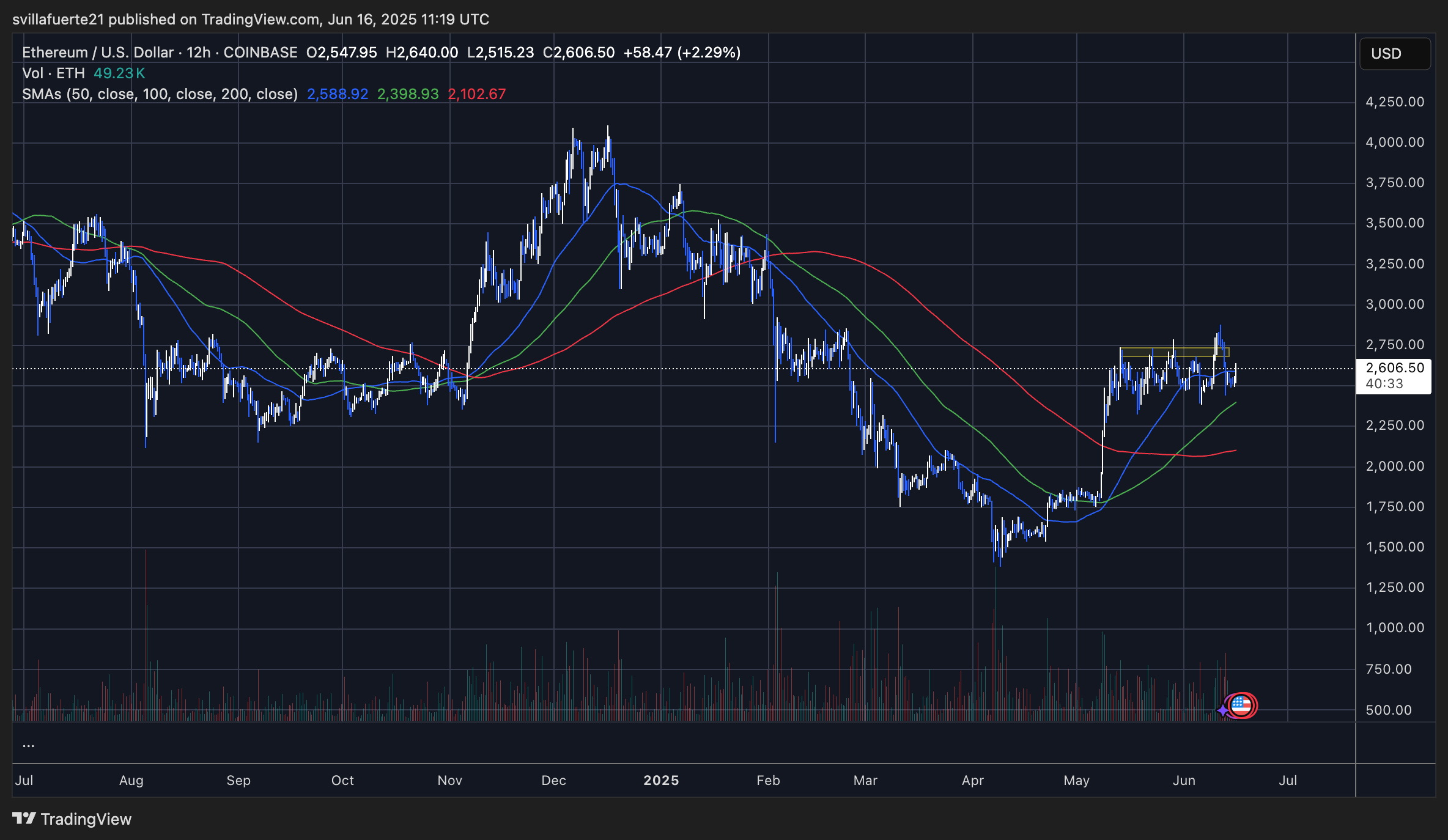Click the 2,250.00 price axis label
Image resolution: width=1448 pixels, height=840 pixels.
pyautogui.click(x=1395, y=426)
